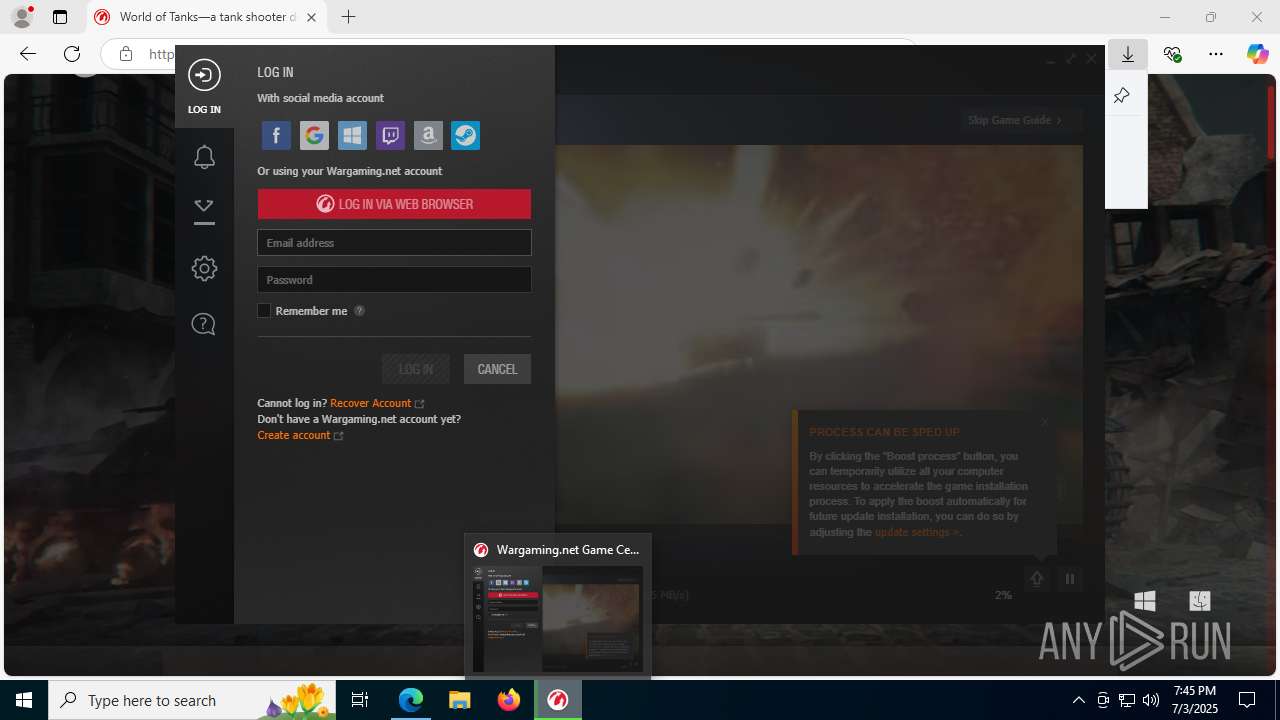Log in with Google

pos(314,135)
